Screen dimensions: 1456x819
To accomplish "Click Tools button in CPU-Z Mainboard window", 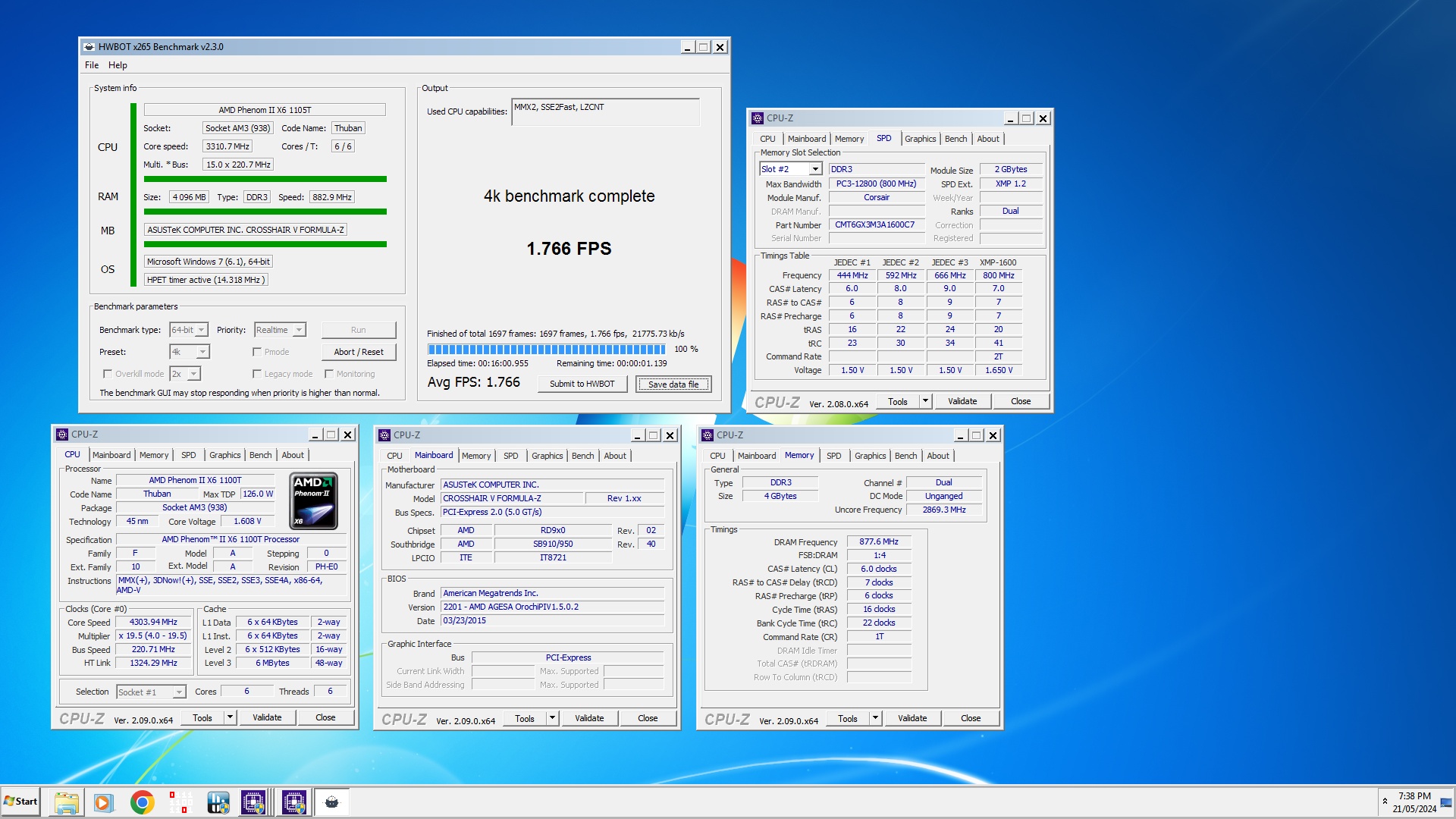I will [525, 718].
